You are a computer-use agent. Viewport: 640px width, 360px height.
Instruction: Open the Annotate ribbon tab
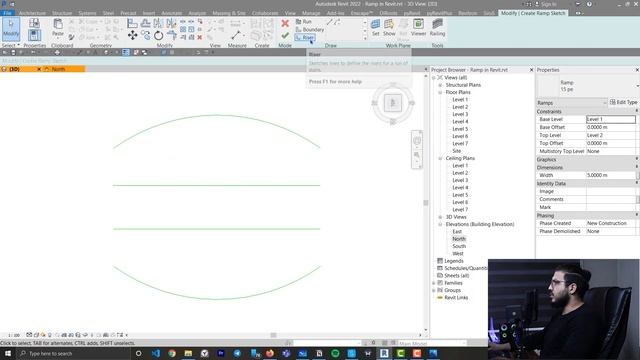tap(171, 13)
